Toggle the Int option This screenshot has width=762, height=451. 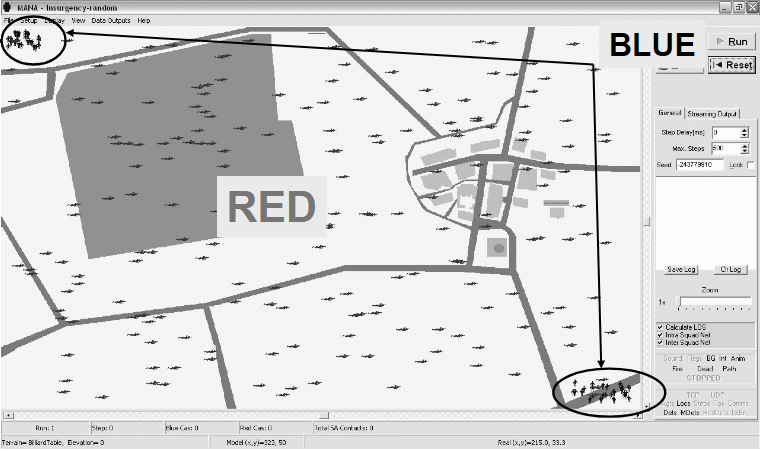(723, 358)
